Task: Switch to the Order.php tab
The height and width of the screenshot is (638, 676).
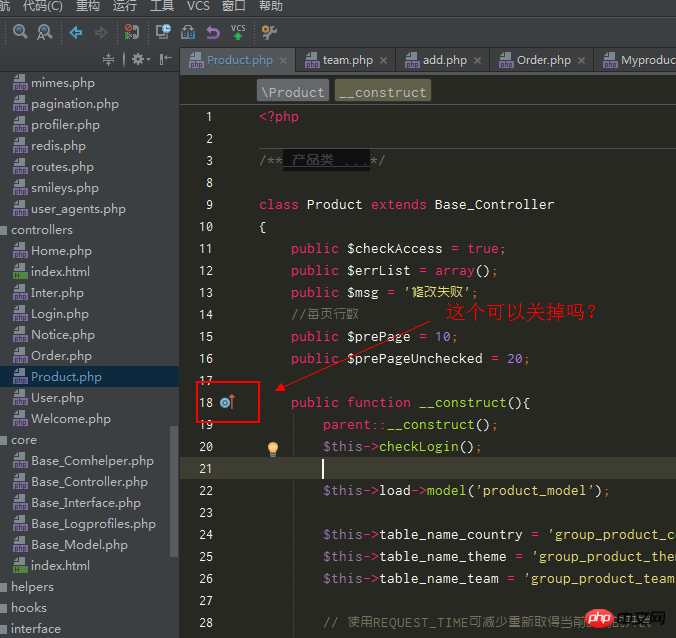Action: (543, 60)
